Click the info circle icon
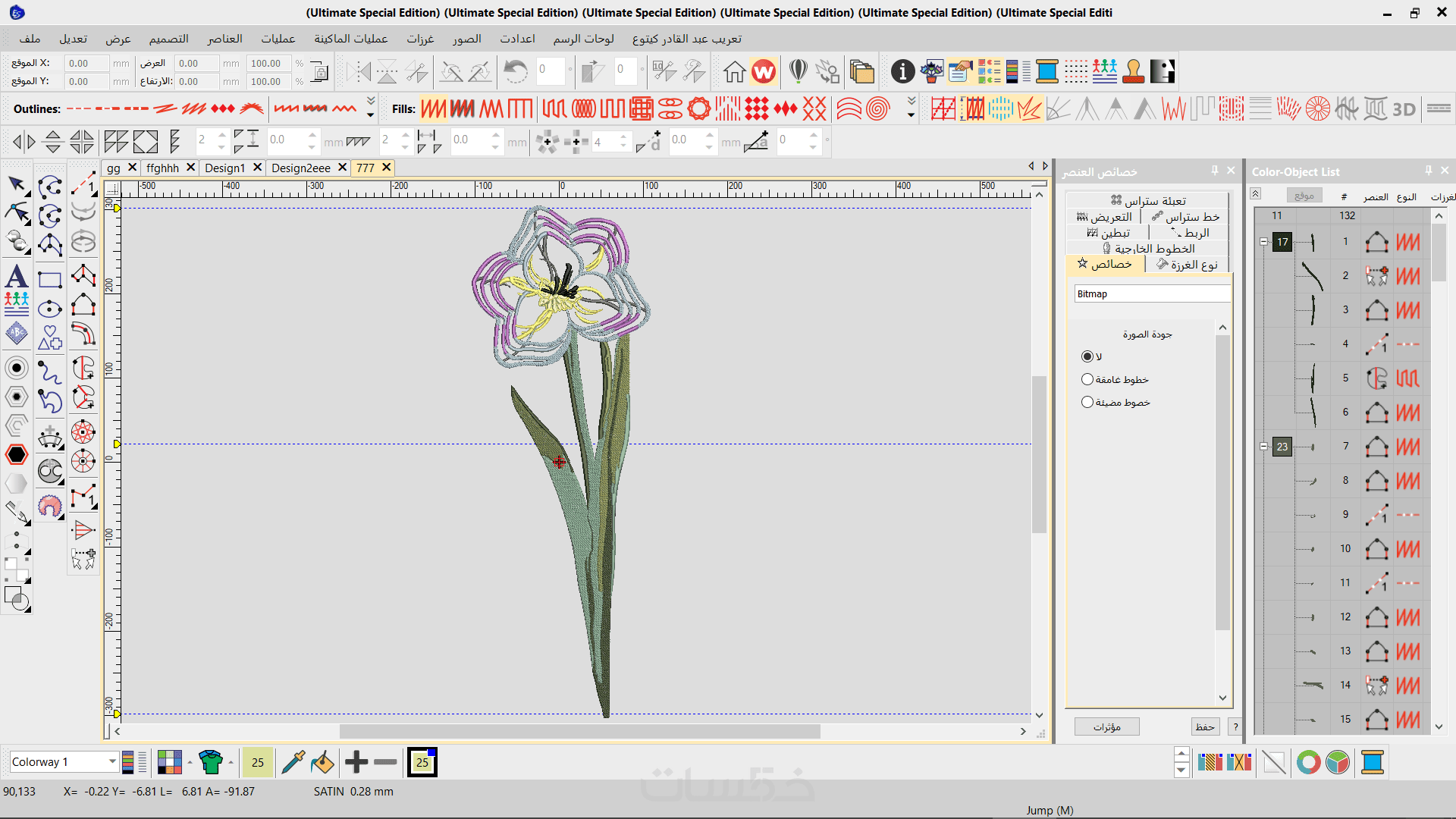 pyautogui.click(x=902, y=72)
